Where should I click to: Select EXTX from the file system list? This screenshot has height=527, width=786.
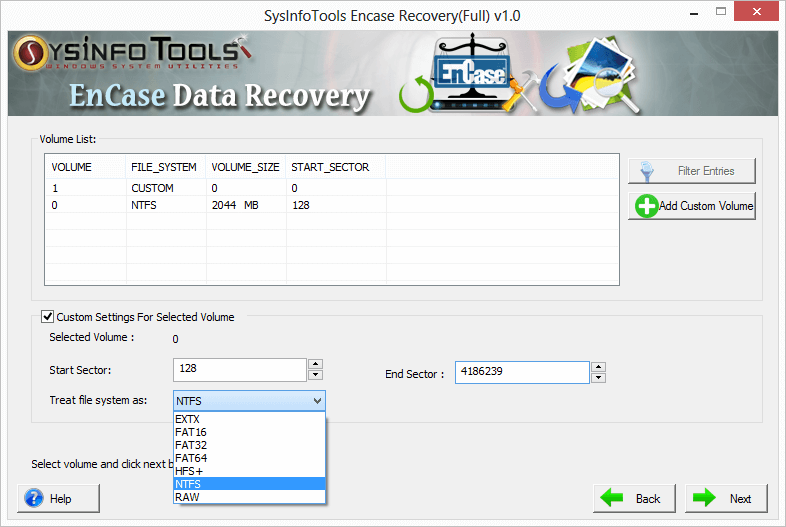click(249, 419)
